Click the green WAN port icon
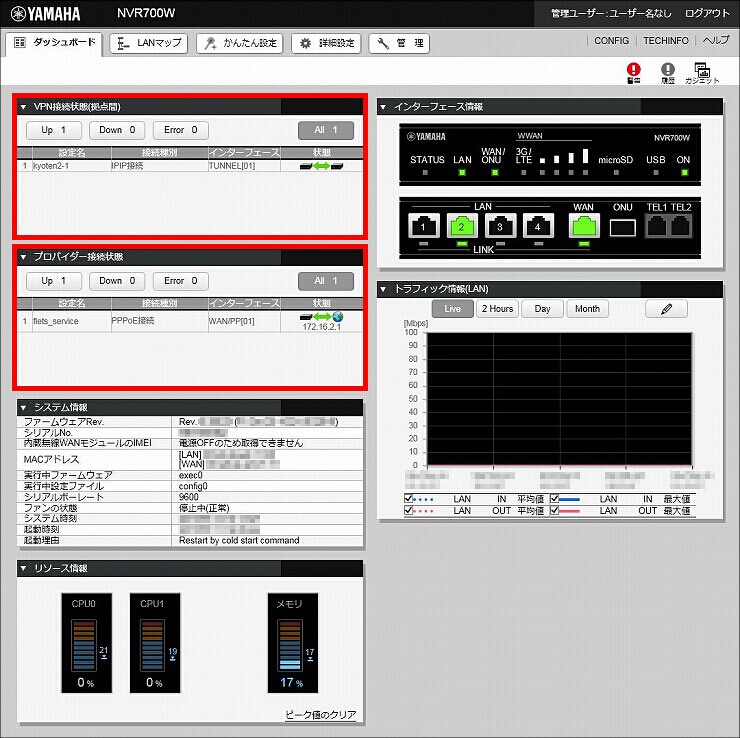Screen dimensions: 740x738 tap(584, 226)
